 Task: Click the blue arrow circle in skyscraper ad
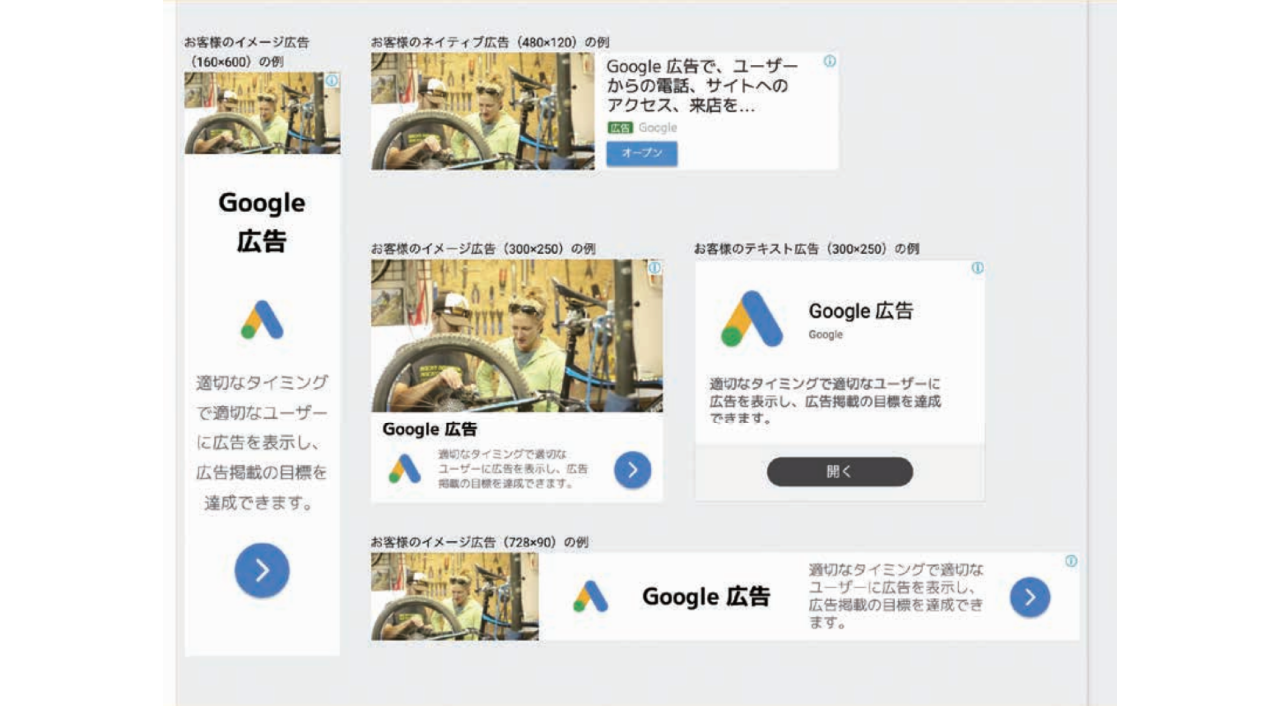(x=262, y=571)
